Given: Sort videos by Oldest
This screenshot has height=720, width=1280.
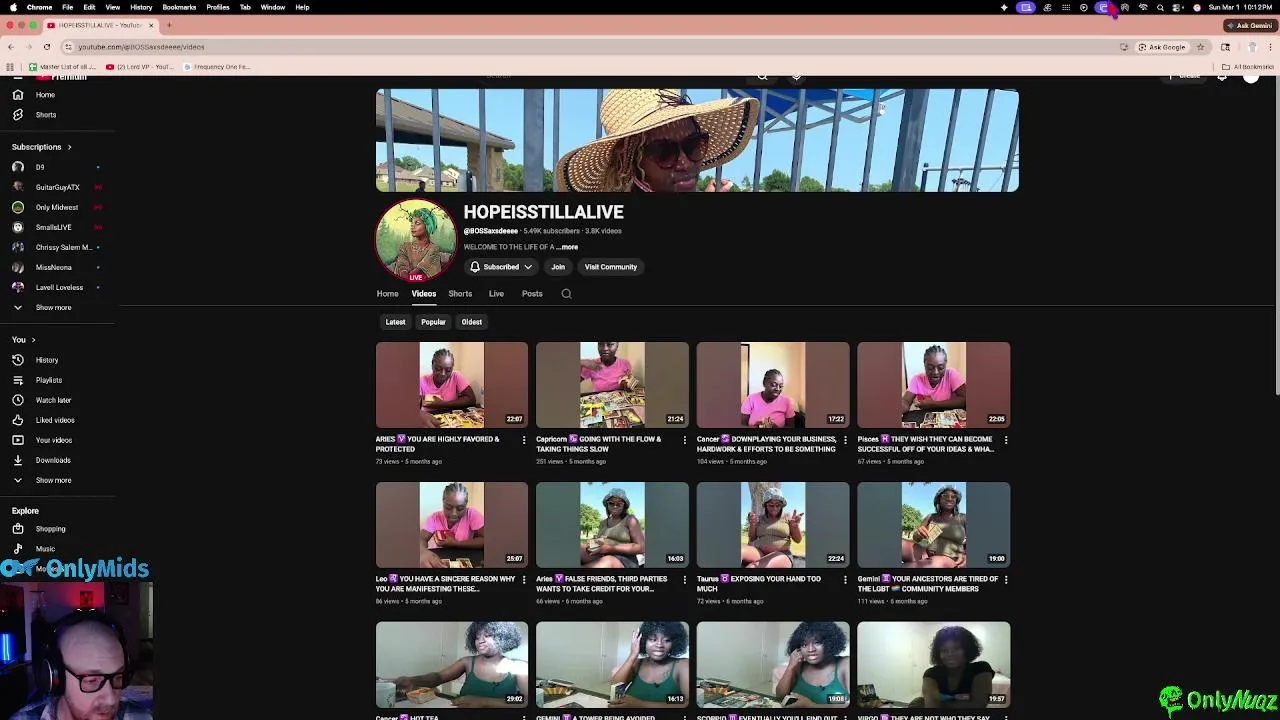Looking at the screenshot, I should point(471,322).
